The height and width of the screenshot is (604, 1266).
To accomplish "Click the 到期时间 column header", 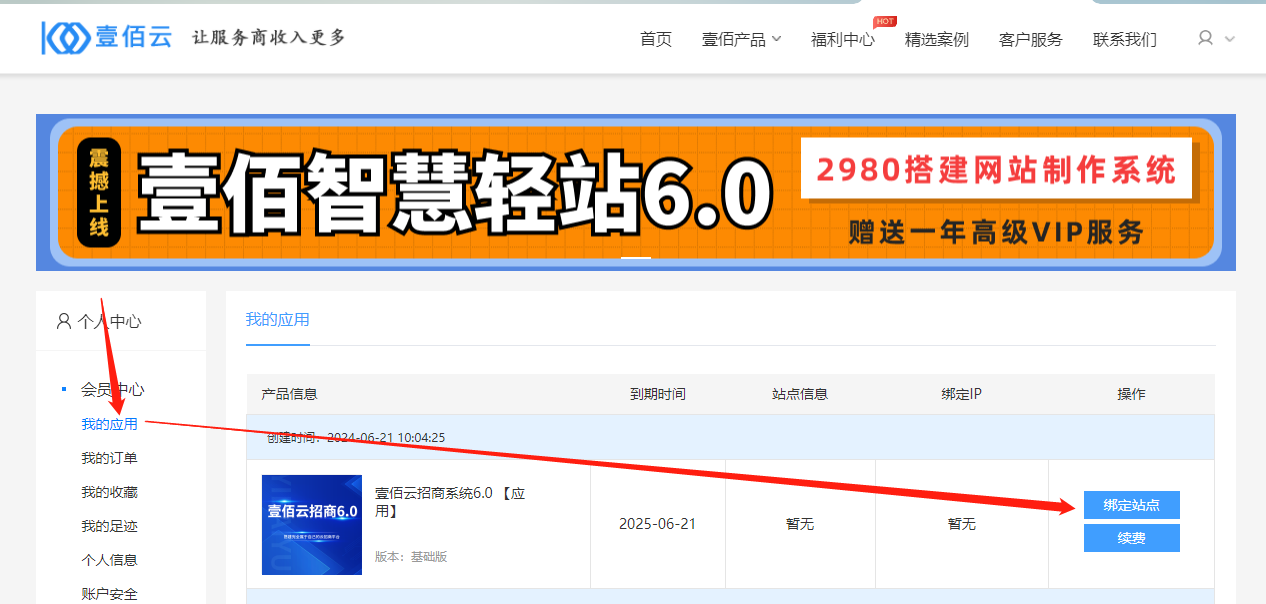I will click(658, 394).
